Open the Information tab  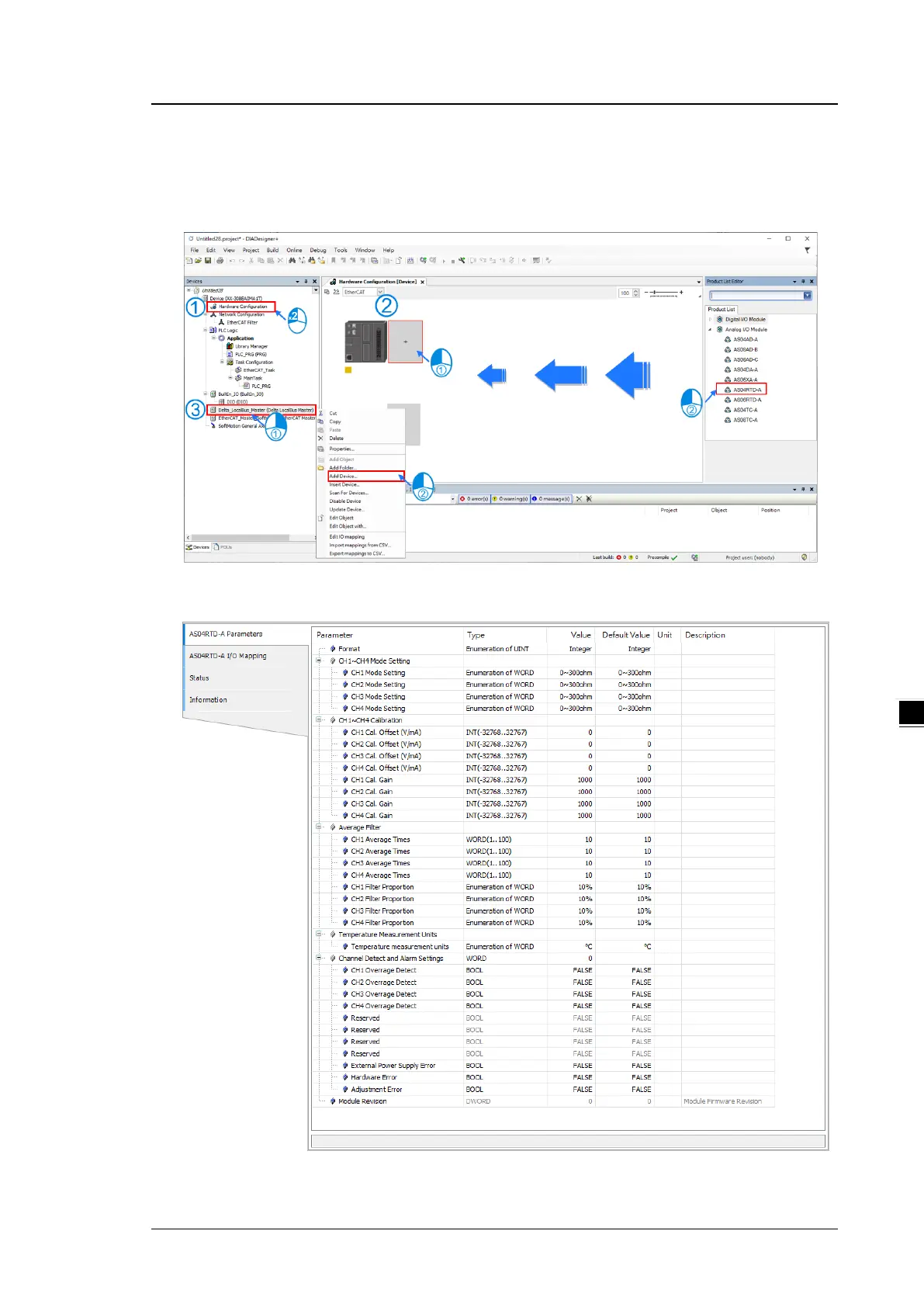[209, 700]
